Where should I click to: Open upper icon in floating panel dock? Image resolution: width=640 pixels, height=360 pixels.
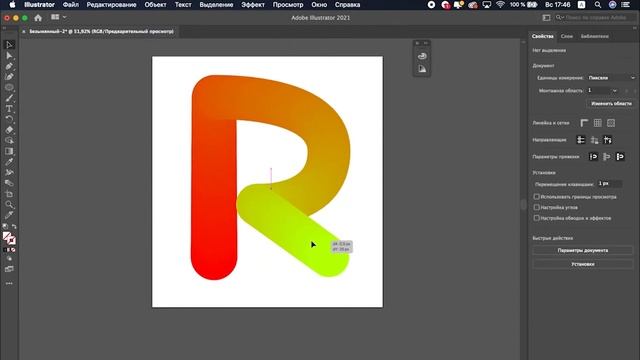[x=422, y=56]
